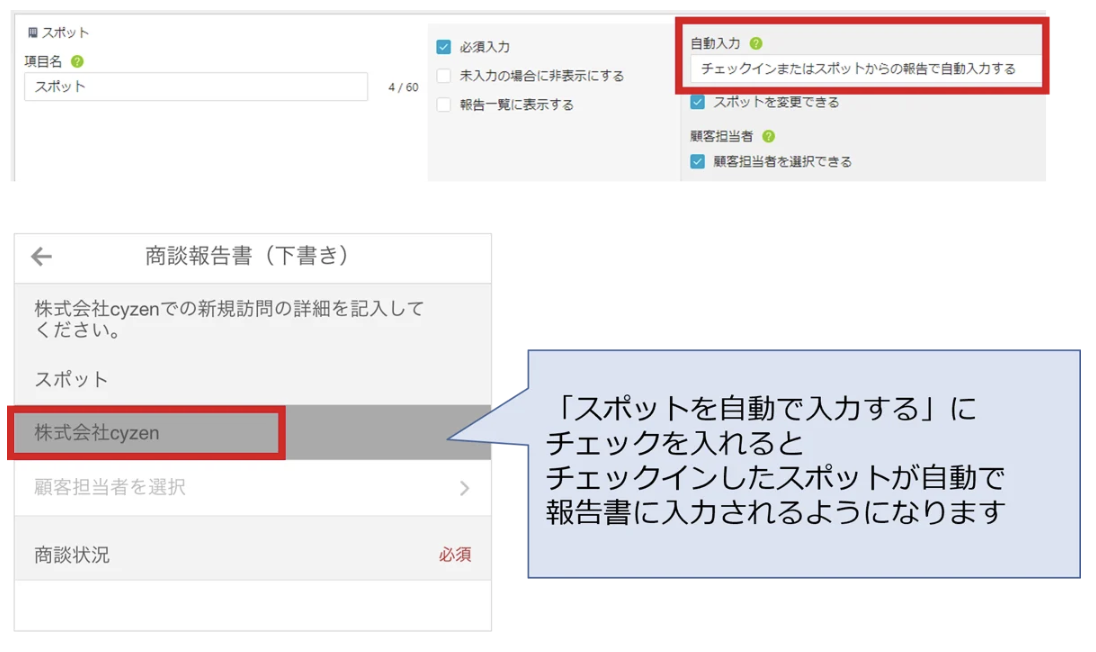Image resolution: width=1096 pixels, height=652 pixels.
Task: Click the 項目名 field label
Action: tap(43, 61)
